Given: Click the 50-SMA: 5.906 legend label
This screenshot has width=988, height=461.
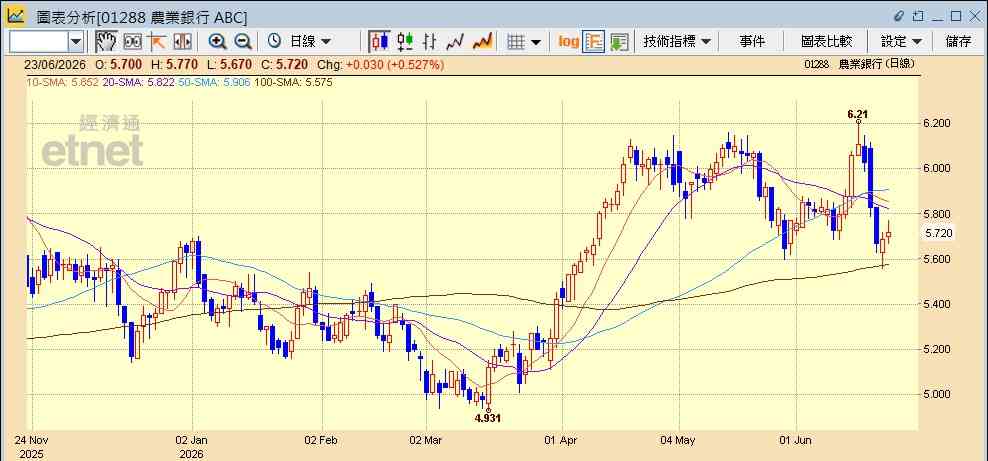Looking at the screenshot, I should pos(214,83).
